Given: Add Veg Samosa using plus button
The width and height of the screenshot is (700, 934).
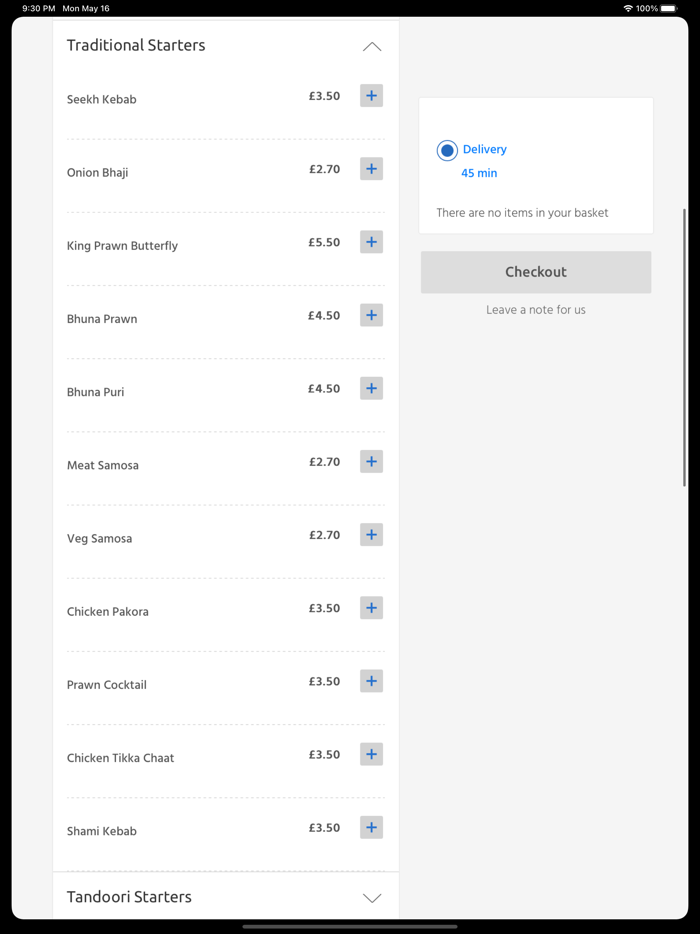Looking at the screenshot, I should coord(371,535).
